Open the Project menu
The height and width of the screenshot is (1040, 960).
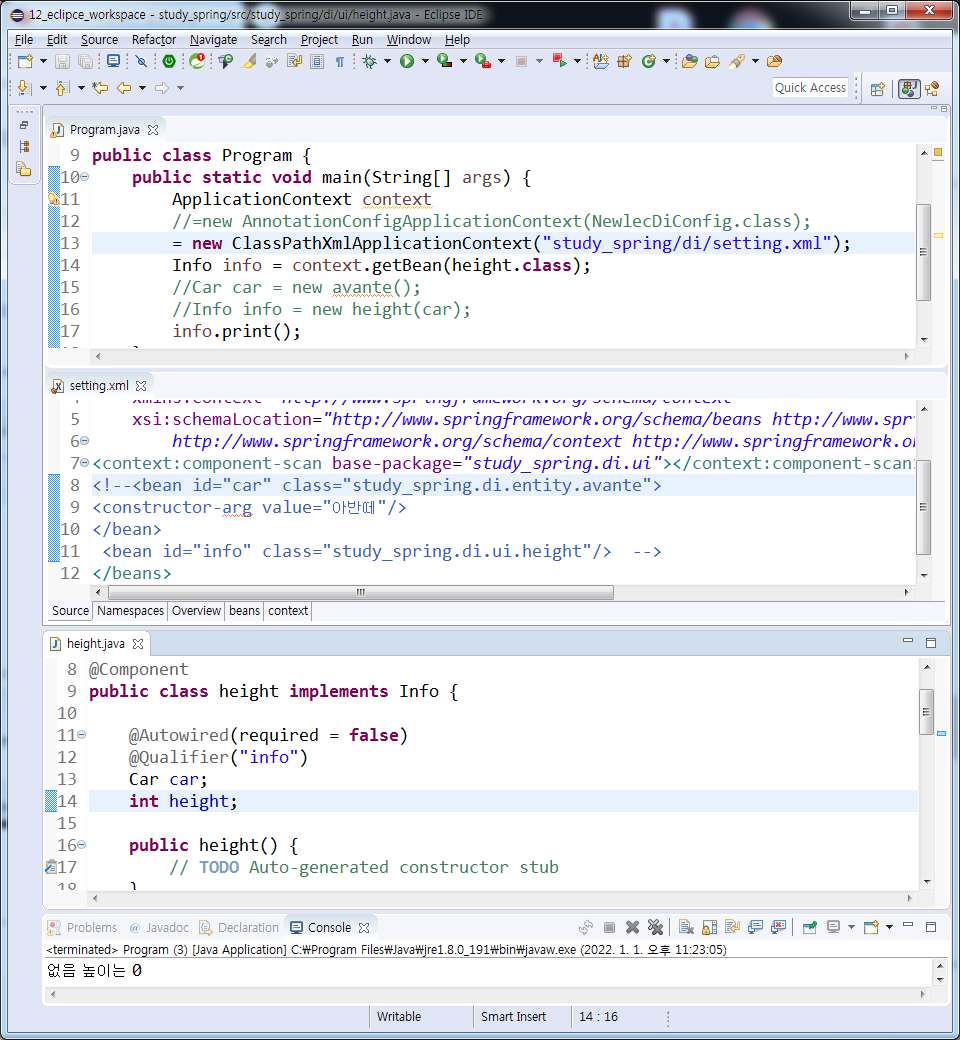point(319,40)
